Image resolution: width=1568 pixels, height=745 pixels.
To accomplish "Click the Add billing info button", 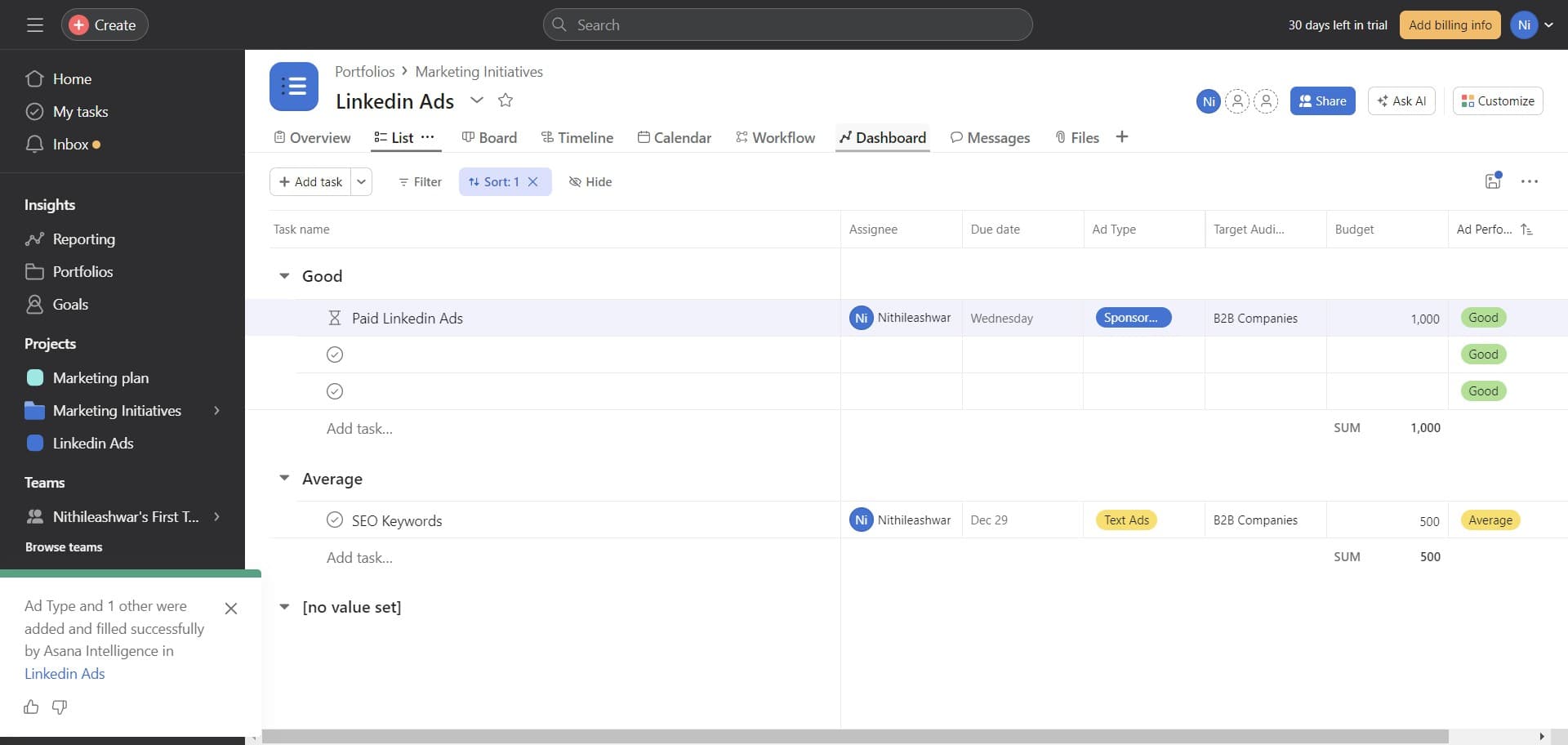I will pos(1450,25).
